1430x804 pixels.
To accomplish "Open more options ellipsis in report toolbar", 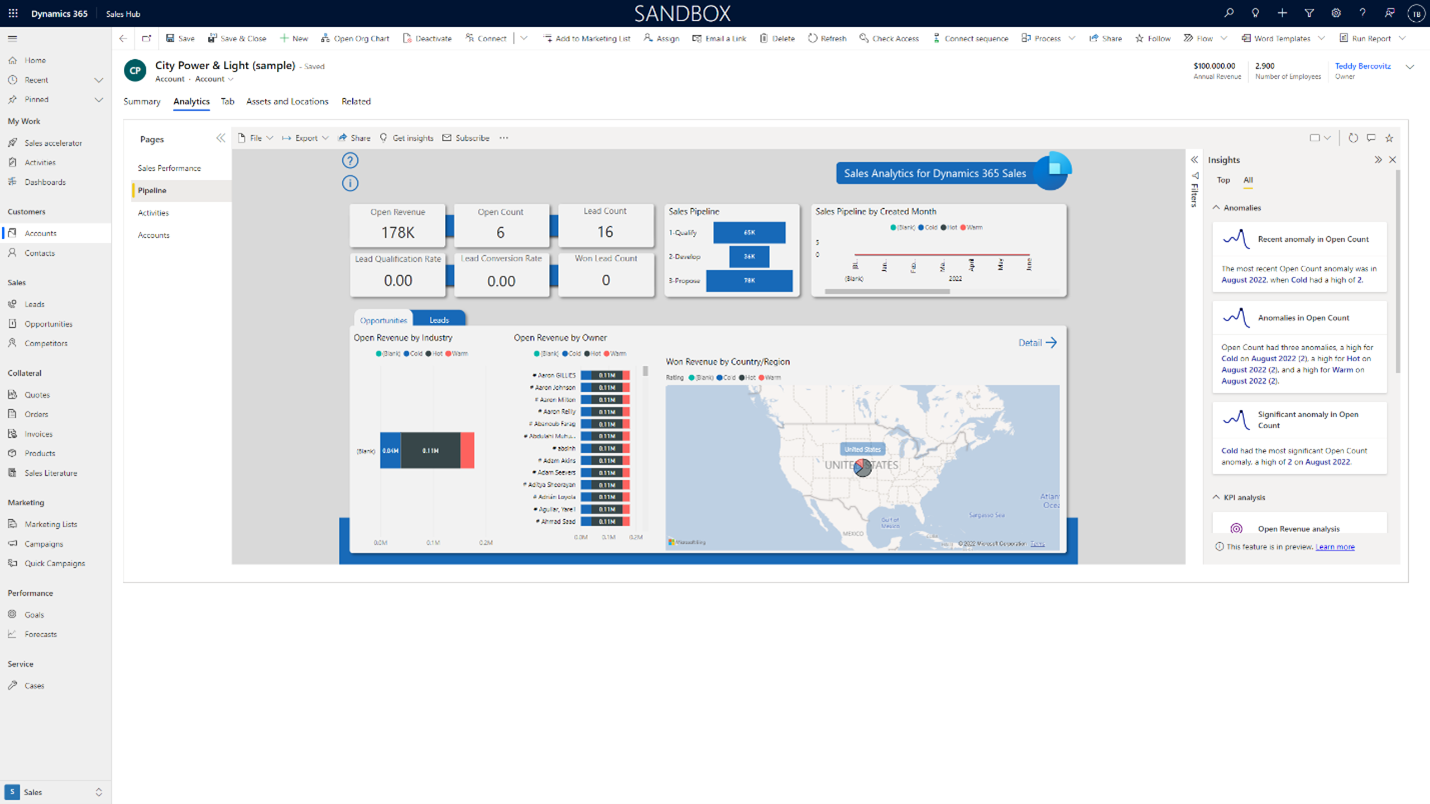I will click(504, 138).
